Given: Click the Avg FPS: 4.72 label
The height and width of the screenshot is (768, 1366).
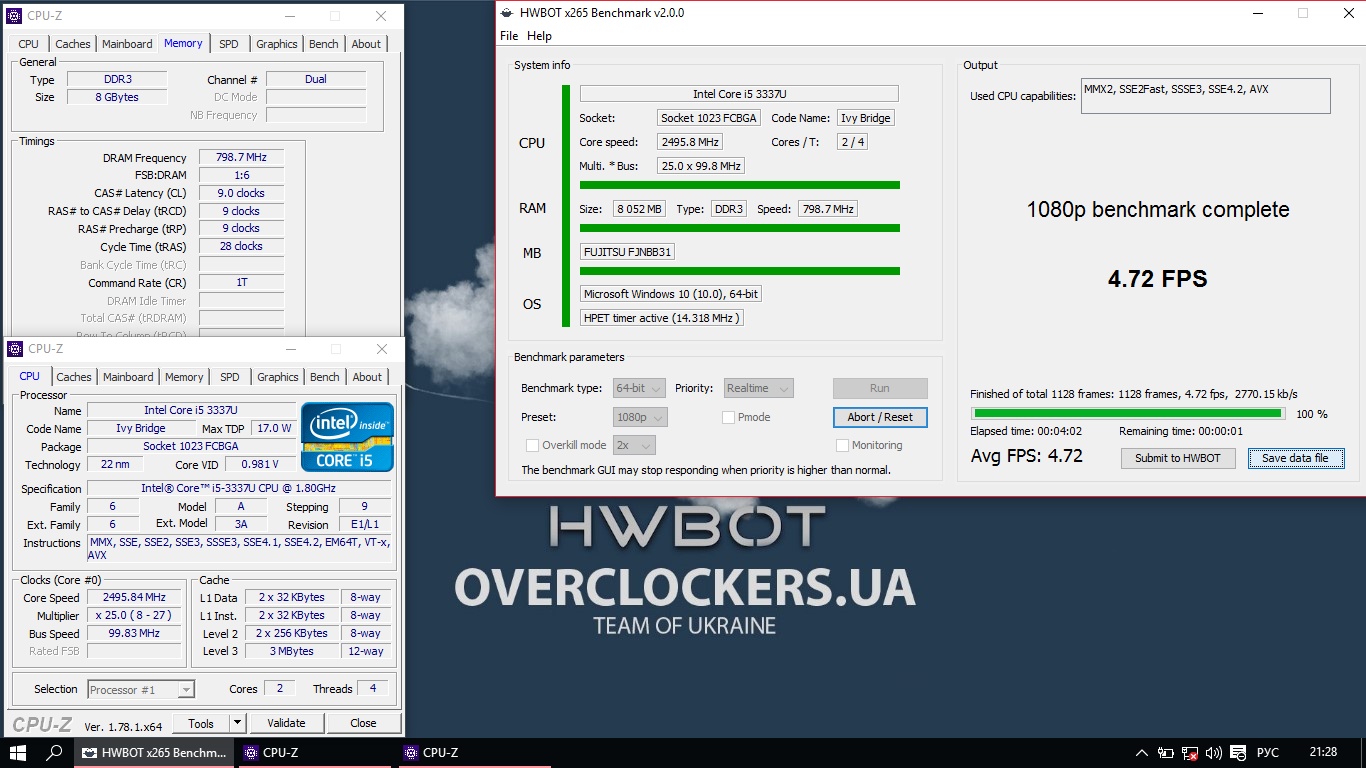Looking at the screenshot, I should point(1027,457).
